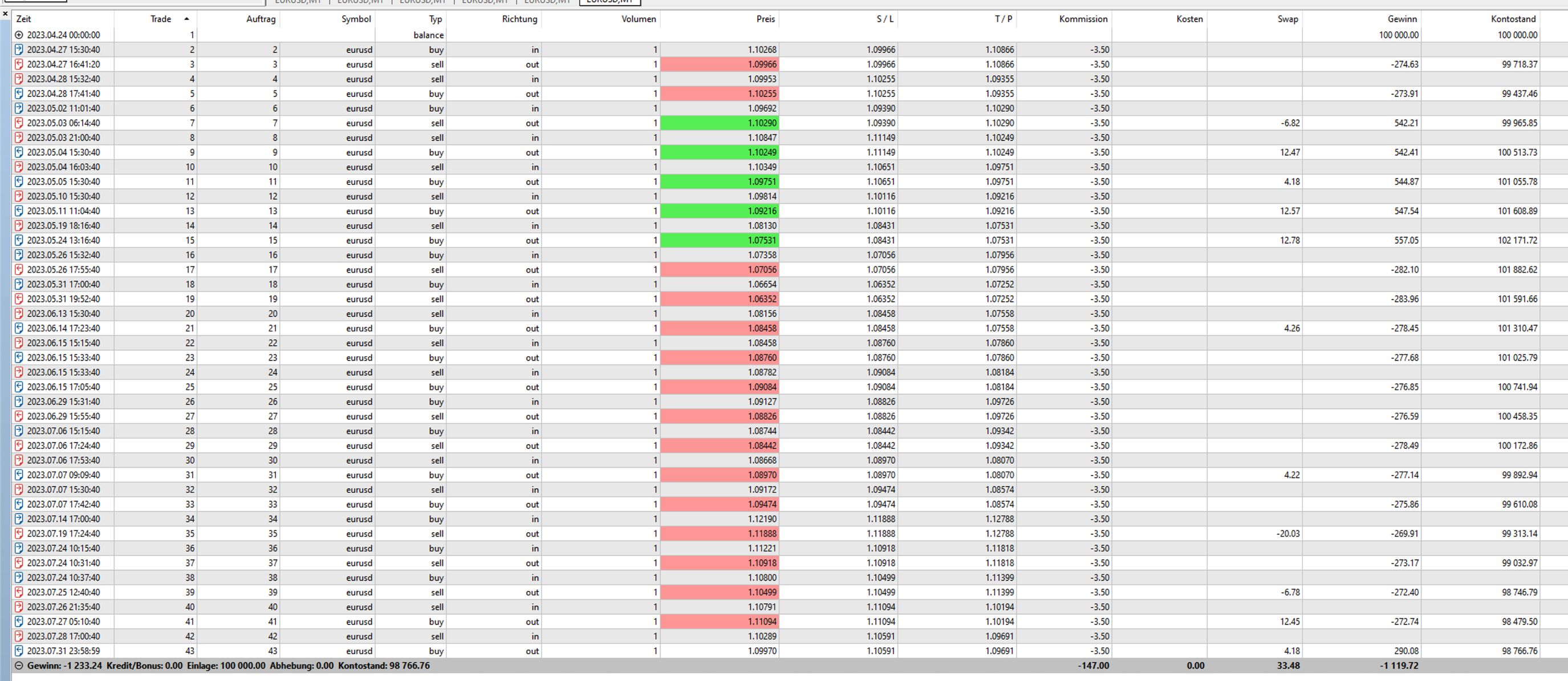Select the green price cell 1.10290
Viewport: 1568px width, 681px height.
(x=720, y=123)
